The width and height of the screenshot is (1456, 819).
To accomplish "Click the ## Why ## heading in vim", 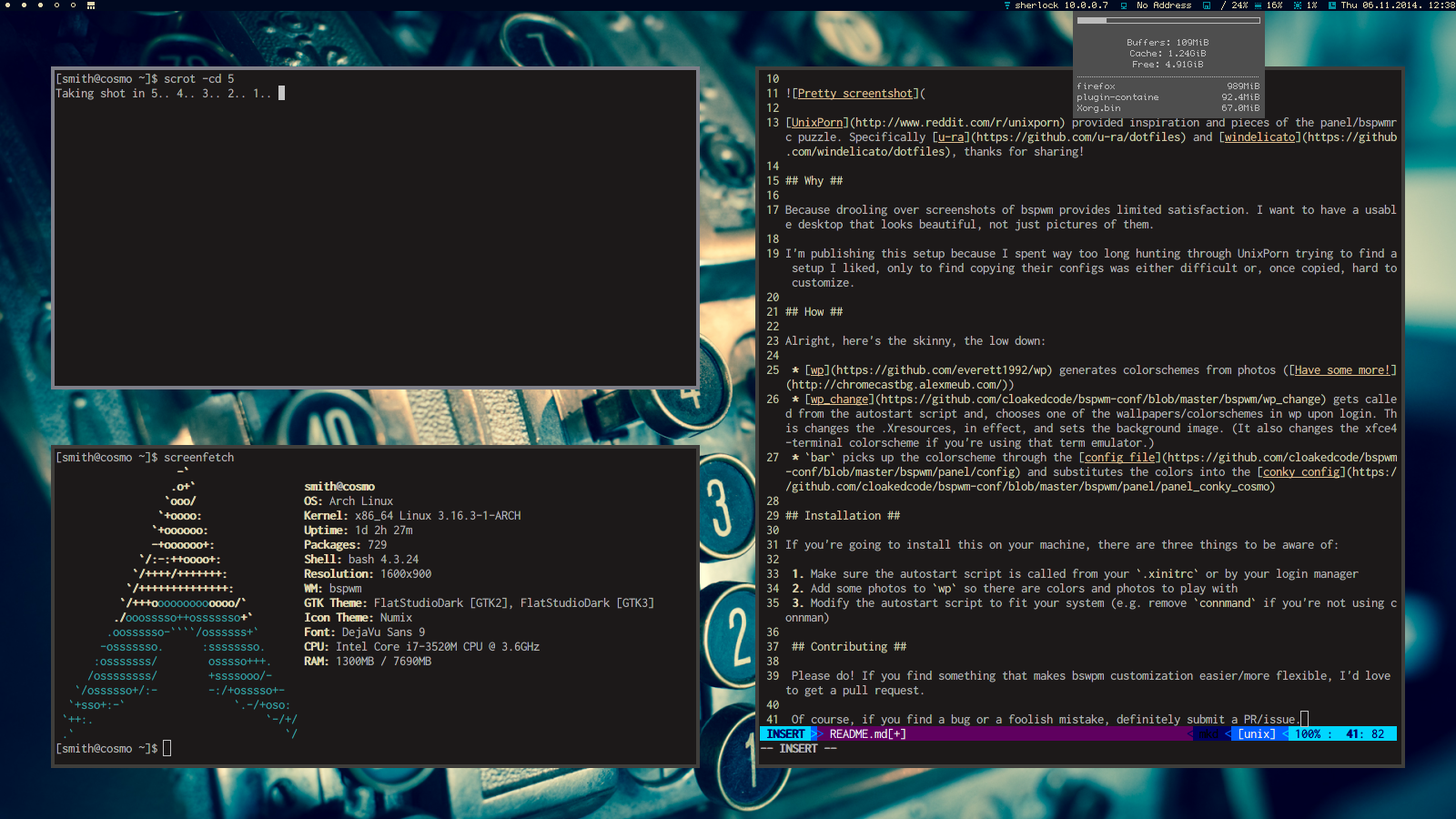I will coord(814,181).
